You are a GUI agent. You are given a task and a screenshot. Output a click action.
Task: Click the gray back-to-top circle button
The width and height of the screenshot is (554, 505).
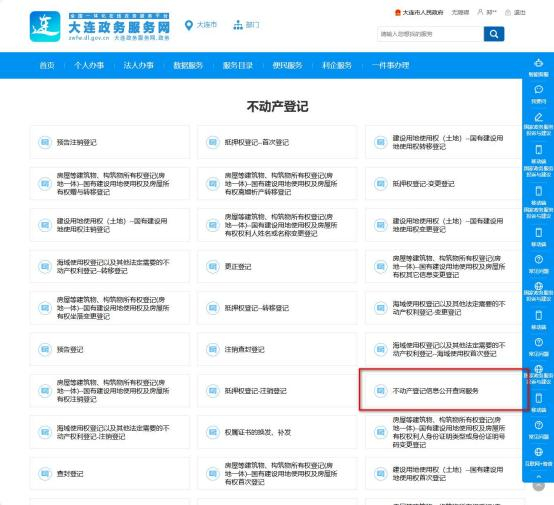click(x=538, y=486)
